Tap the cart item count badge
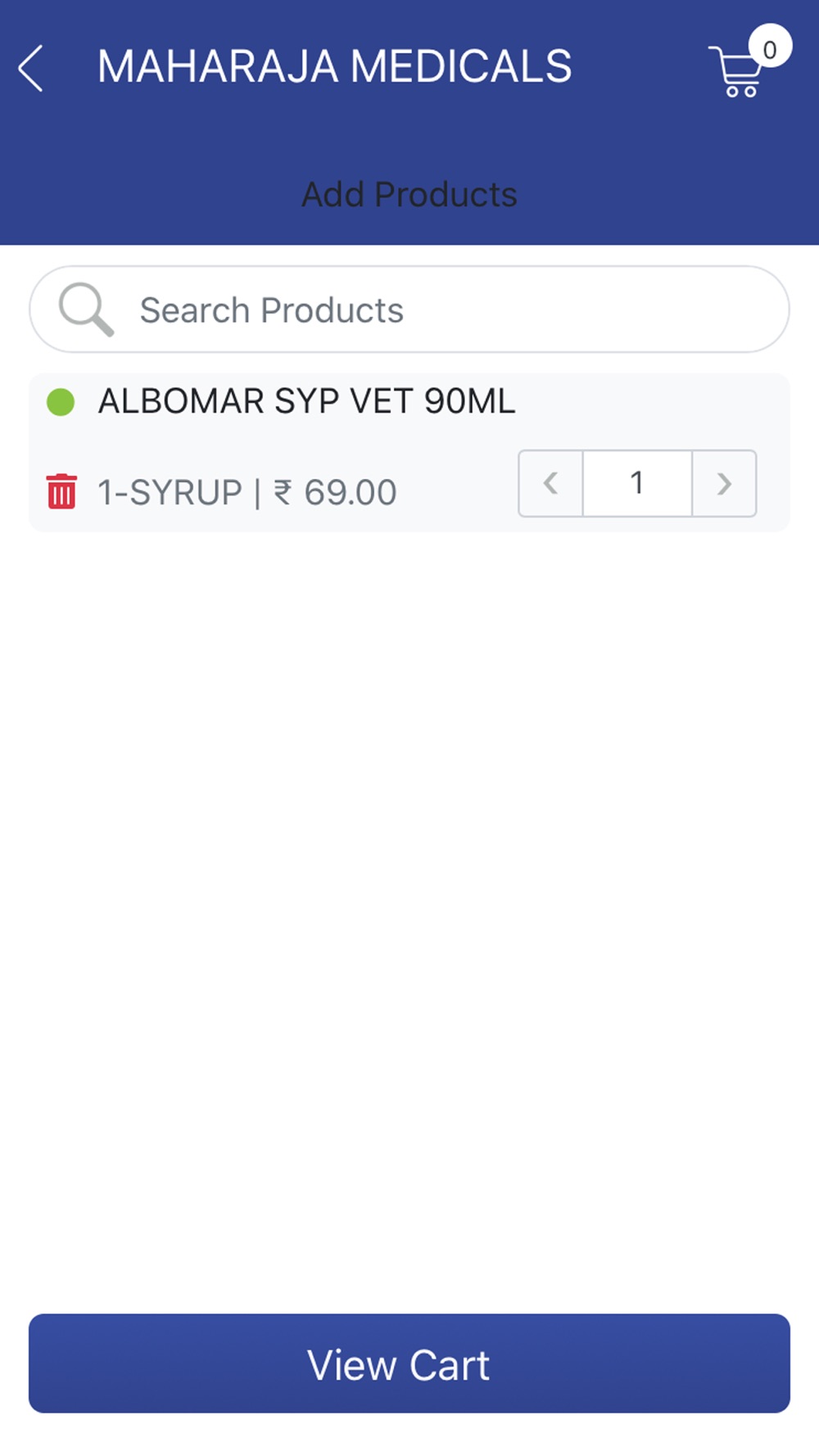Viewport: 819px width, 1456px height. pos(770,49)
